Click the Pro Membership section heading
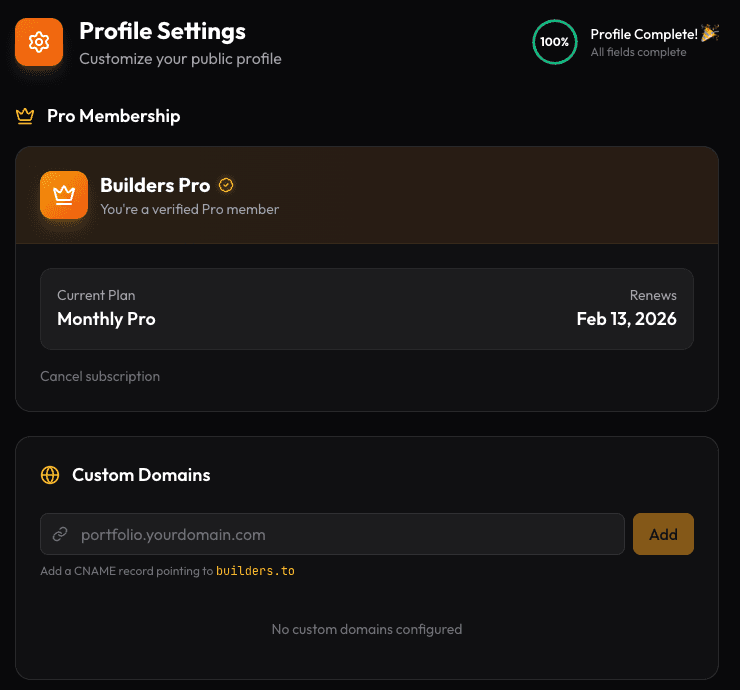The height and width of the screenshot is (690, 740). point(113,116)
